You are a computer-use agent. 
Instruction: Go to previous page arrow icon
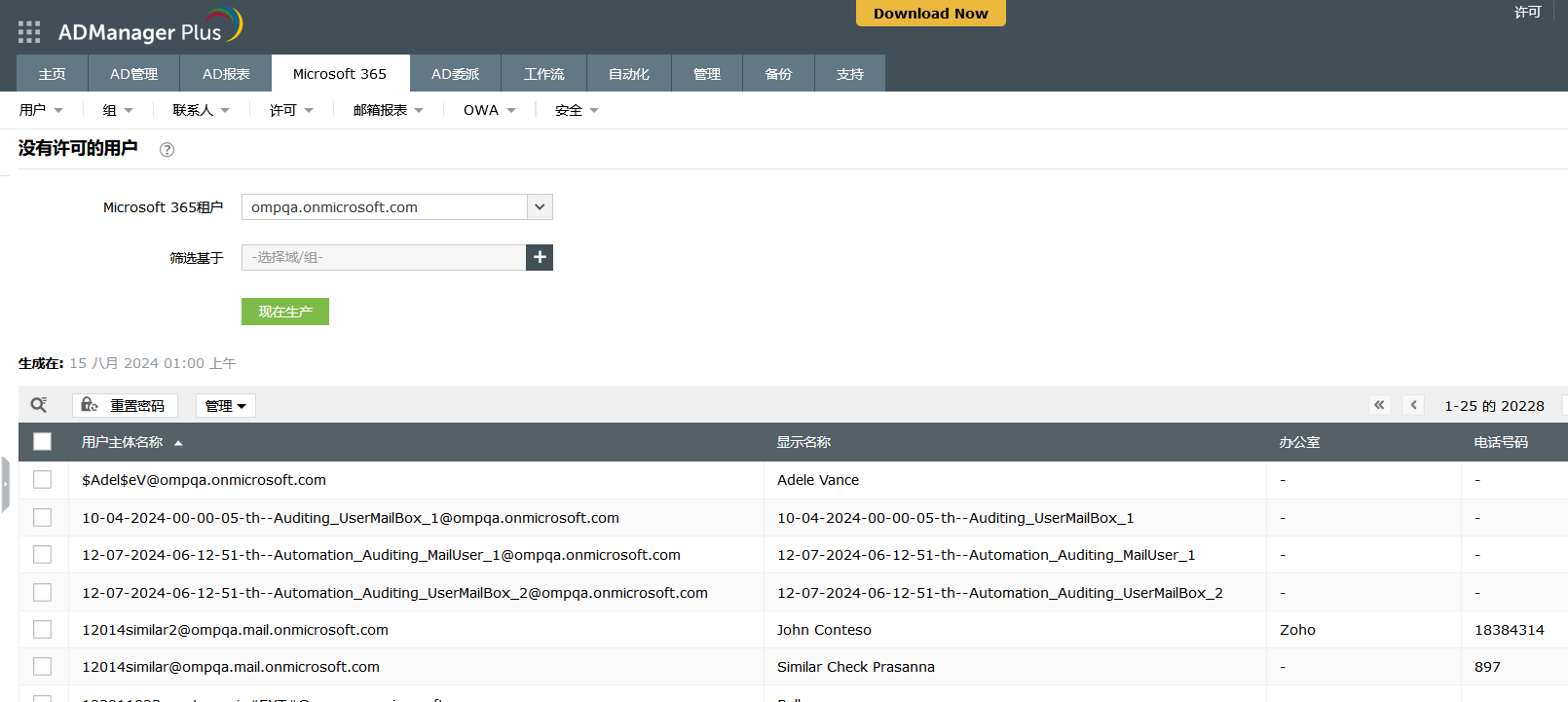click(1413, 405)
